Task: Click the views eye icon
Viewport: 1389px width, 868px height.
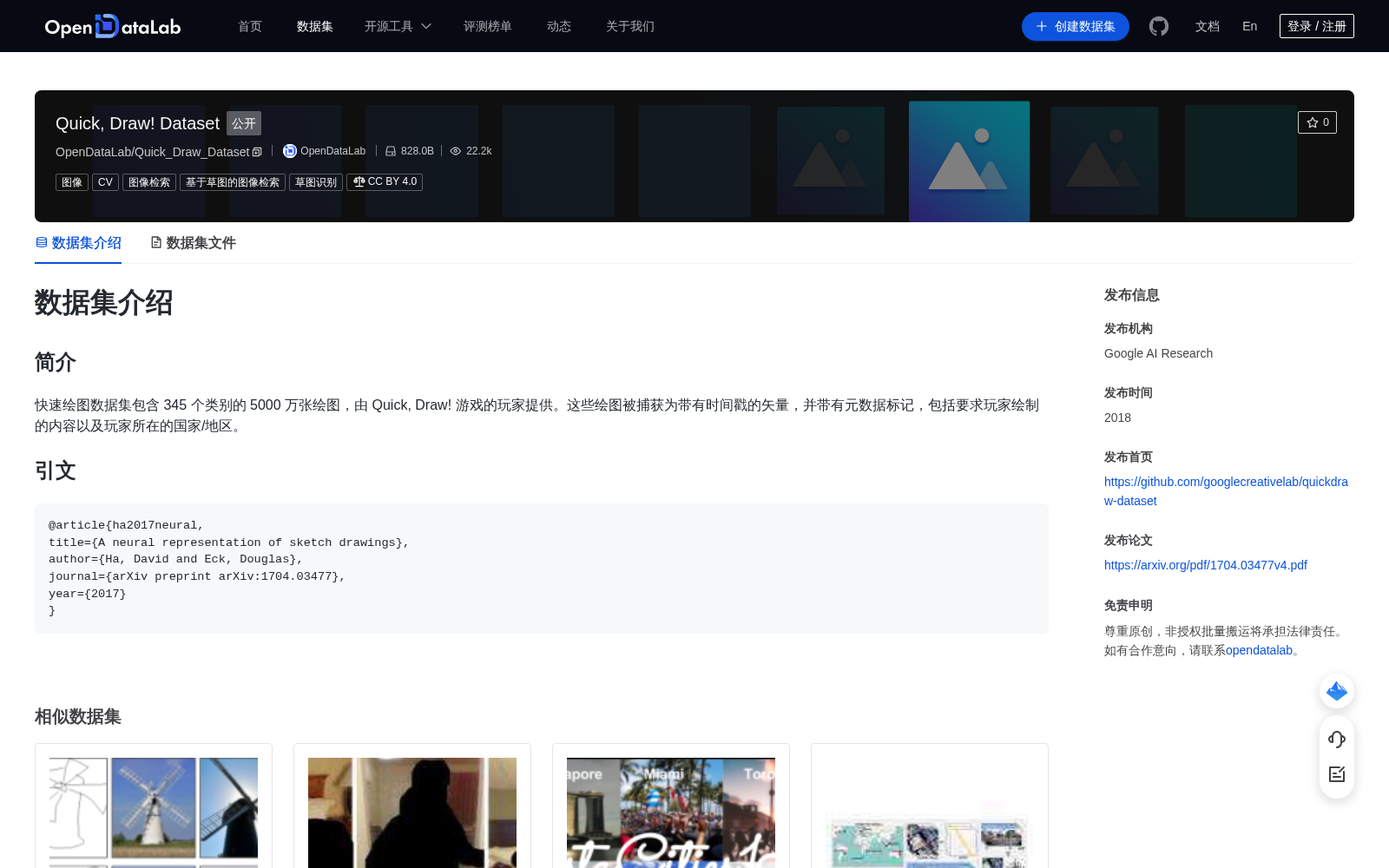Action: click(455, 151)
